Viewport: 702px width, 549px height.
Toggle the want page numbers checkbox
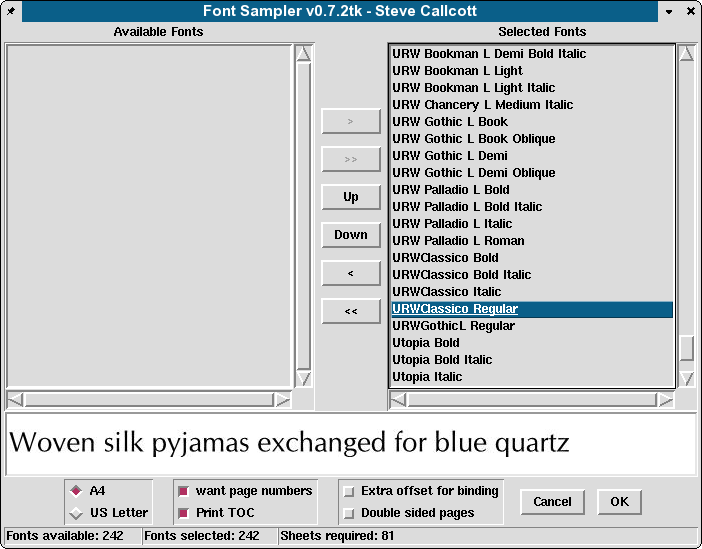coord(183,491)
